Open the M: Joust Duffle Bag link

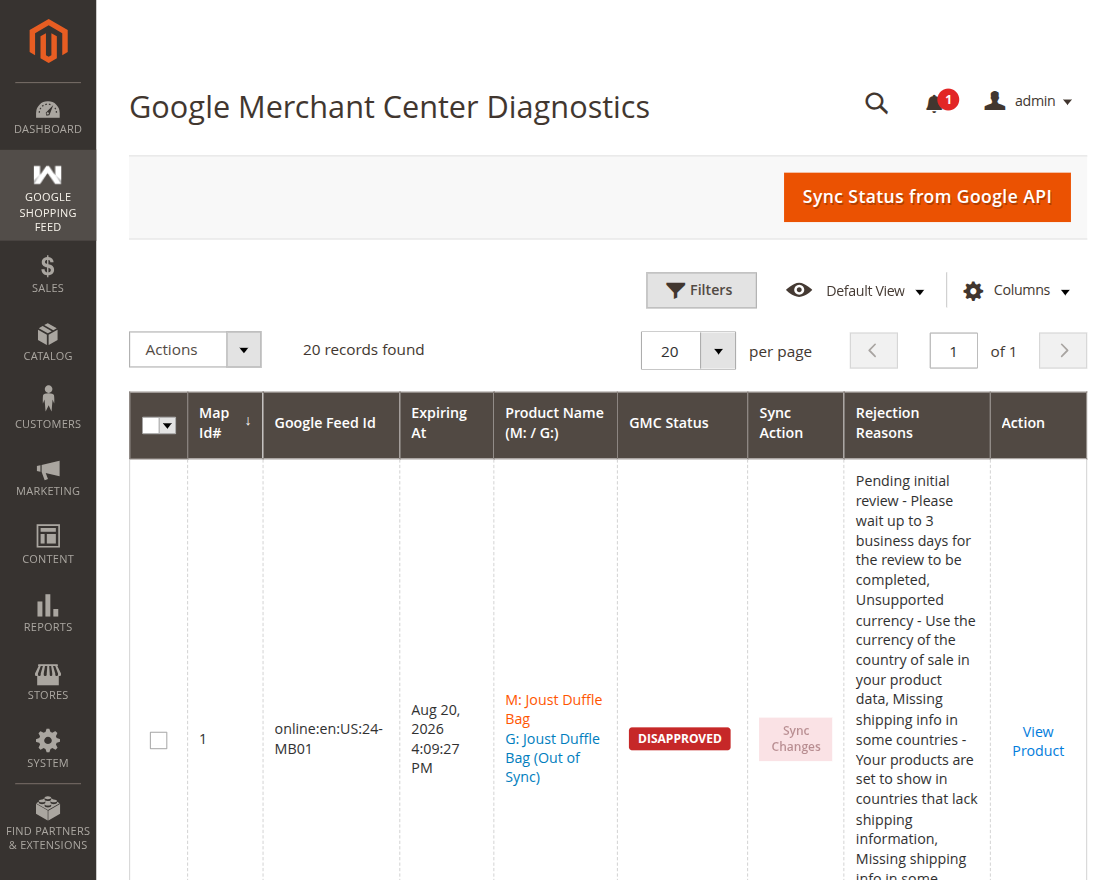[554, 709]
